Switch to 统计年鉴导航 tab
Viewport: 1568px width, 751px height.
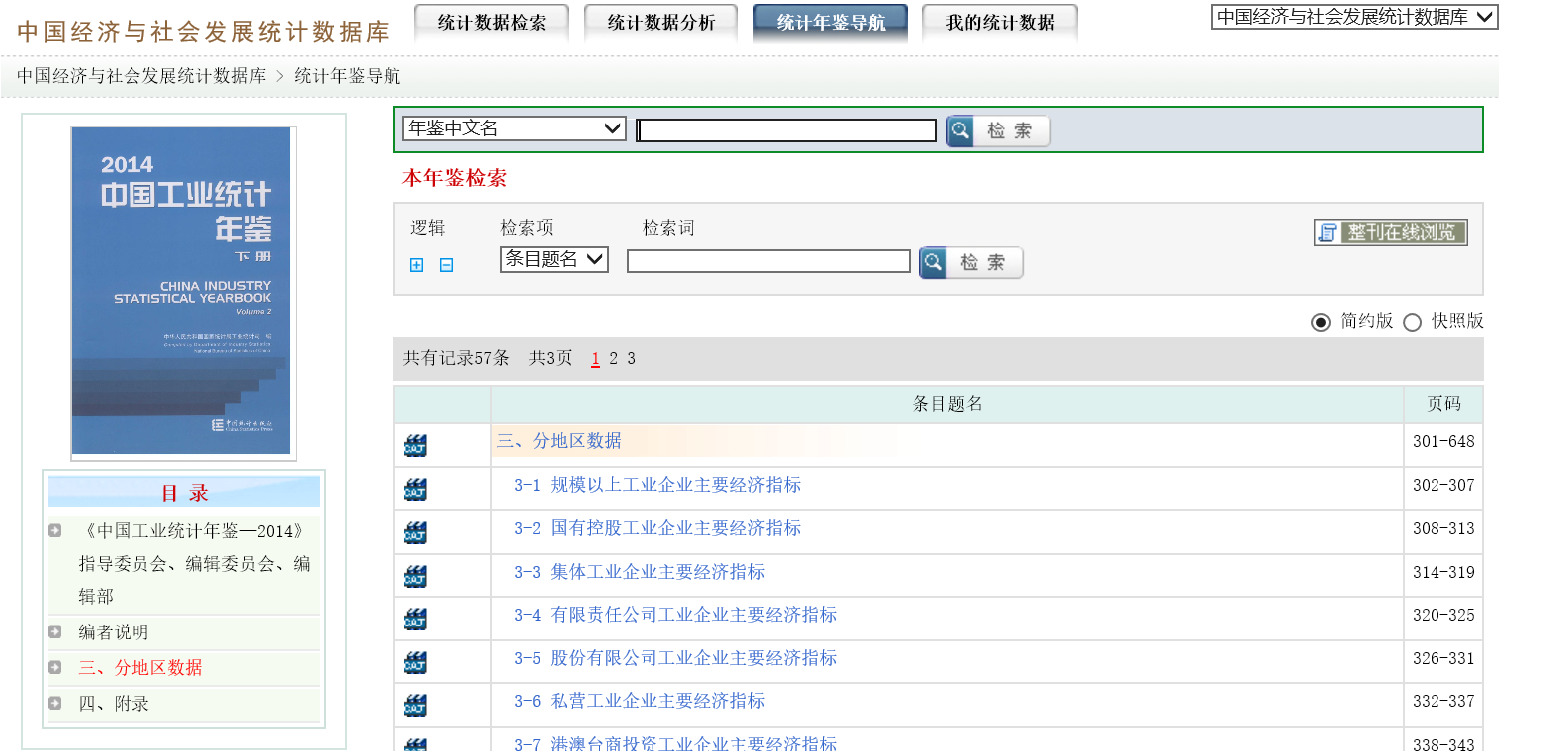click(x=831, y=23)
